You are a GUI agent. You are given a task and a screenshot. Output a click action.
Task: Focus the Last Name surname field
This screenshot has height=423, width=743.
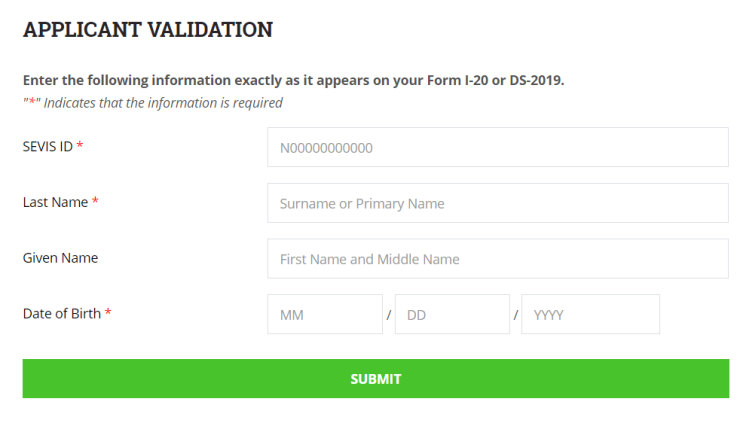(x=498, y=203)
